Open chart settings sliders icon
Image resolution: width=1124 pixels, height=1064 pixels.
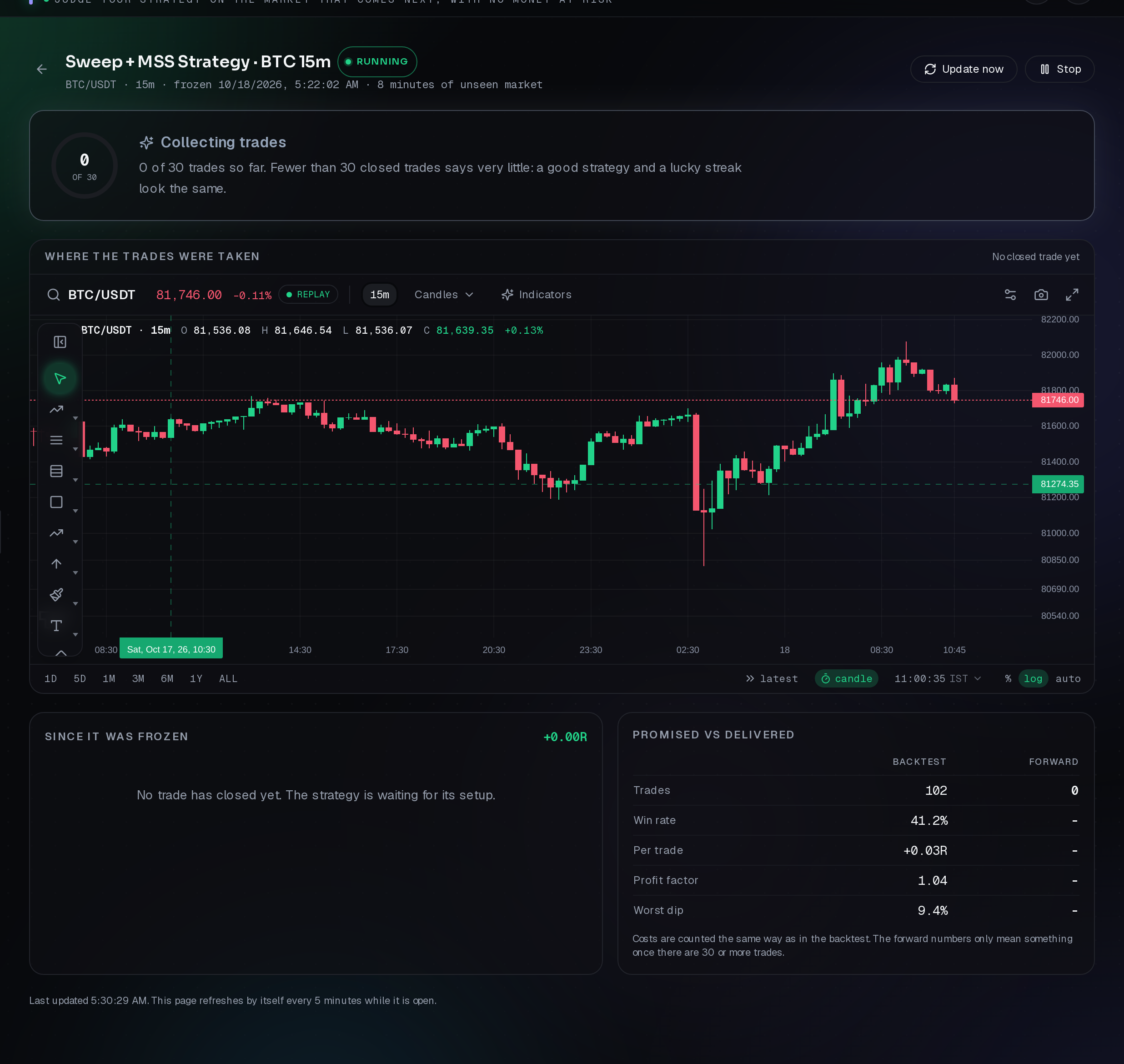click(1010, 294)
